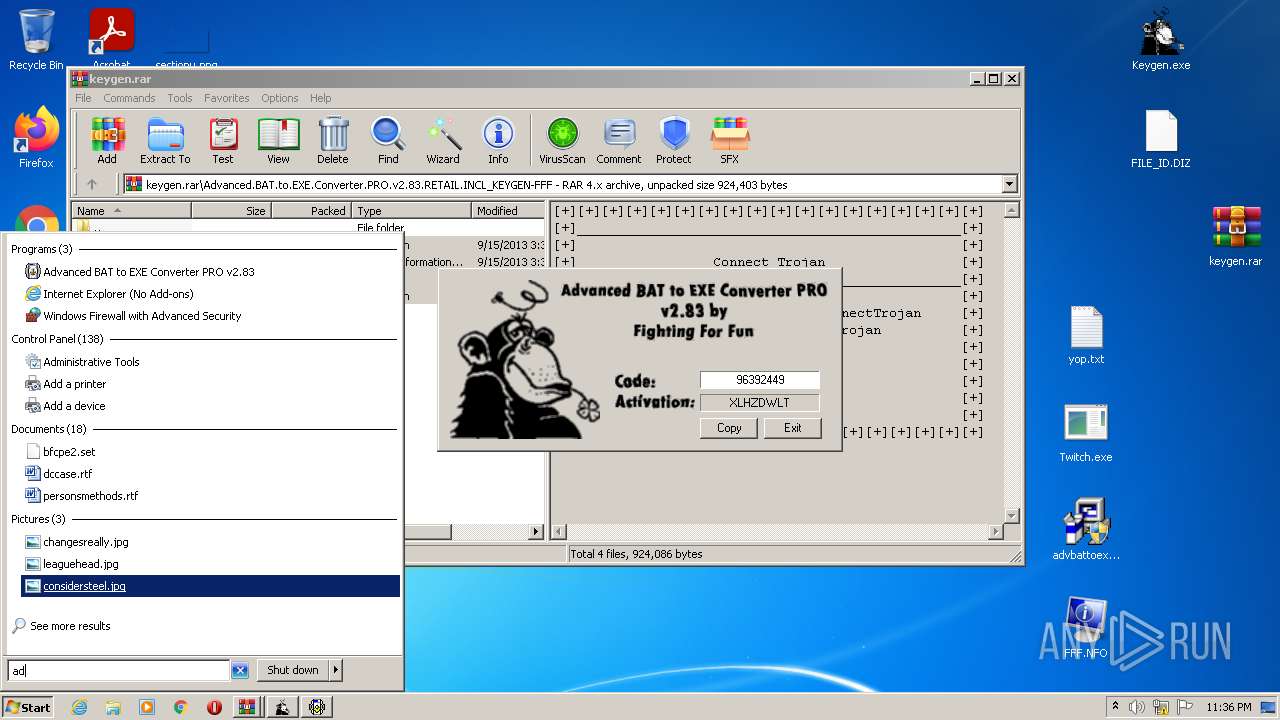Open the Tools menu

(x=180, y=98)
